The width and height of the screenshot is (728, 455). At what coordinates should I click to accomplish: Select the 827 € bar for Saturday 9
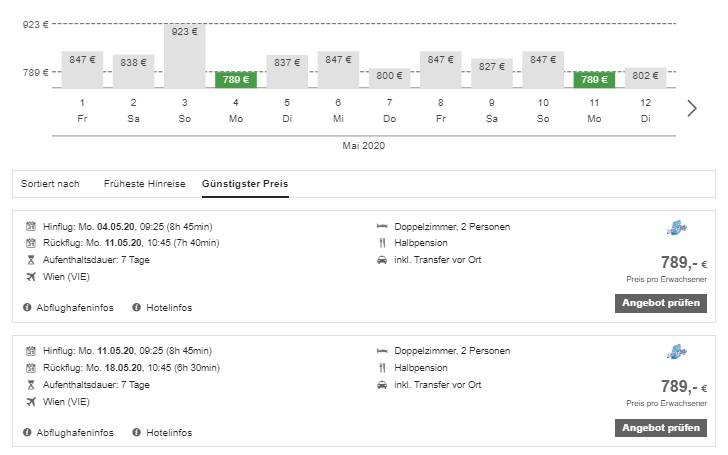click(x=492, y=72)
